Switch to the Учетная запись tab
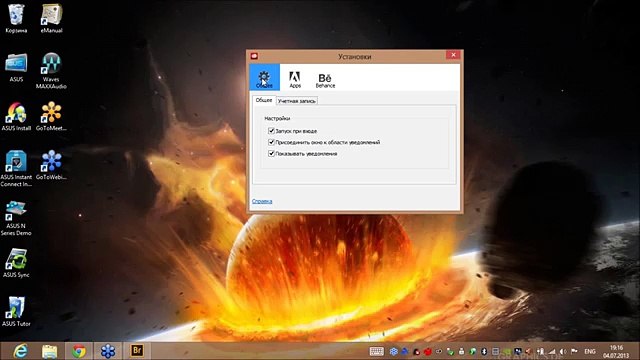Screen dimensions: 640x360 [297, 101]
